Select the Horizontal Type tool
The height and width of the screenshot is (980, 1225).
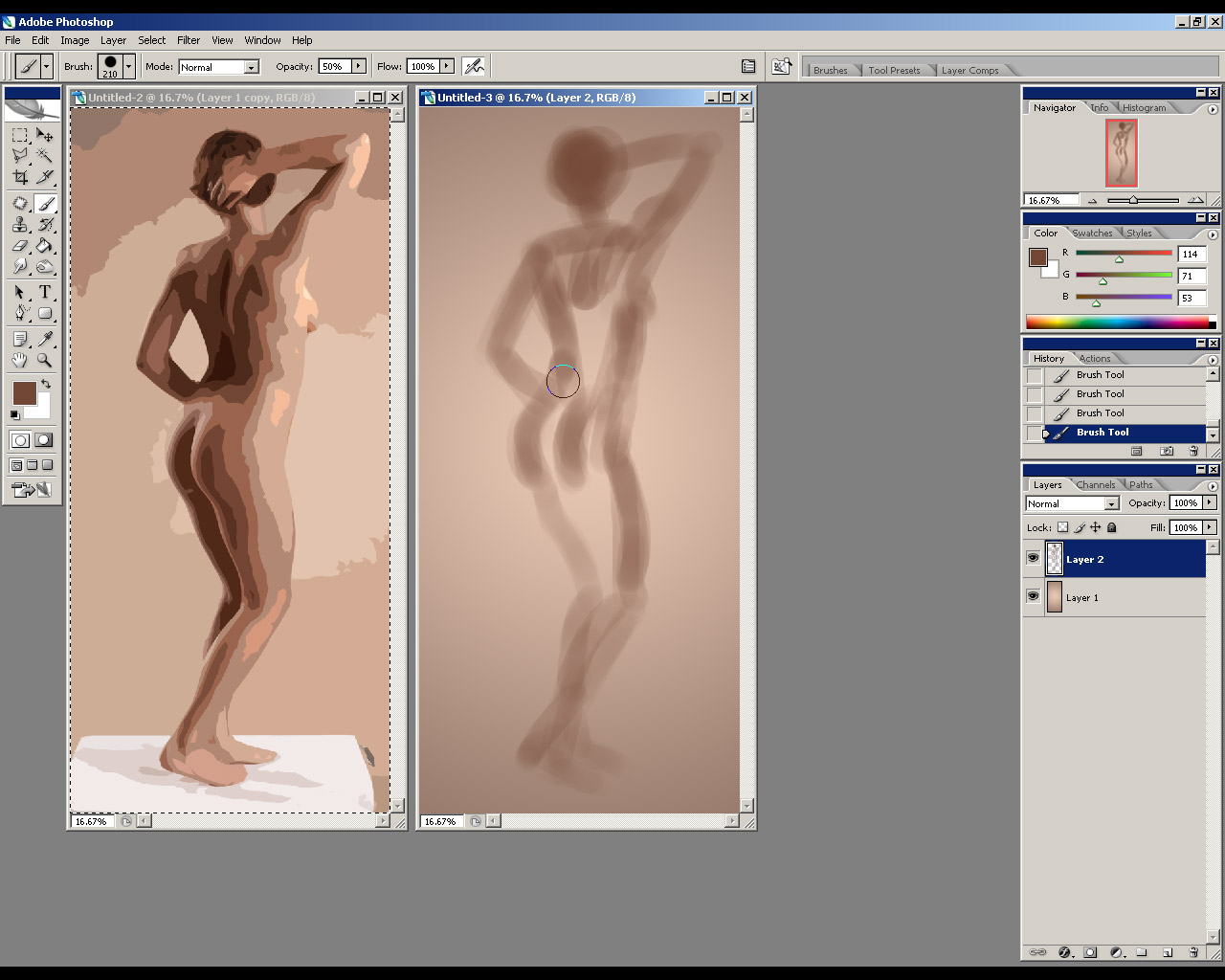click(45, 292)
